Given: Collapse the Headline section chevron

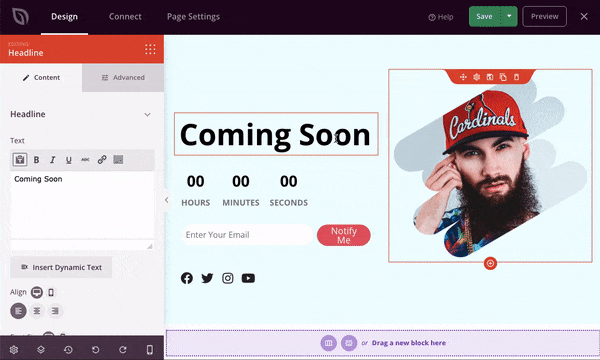Looking at the screenshot, I should [147, 114].
